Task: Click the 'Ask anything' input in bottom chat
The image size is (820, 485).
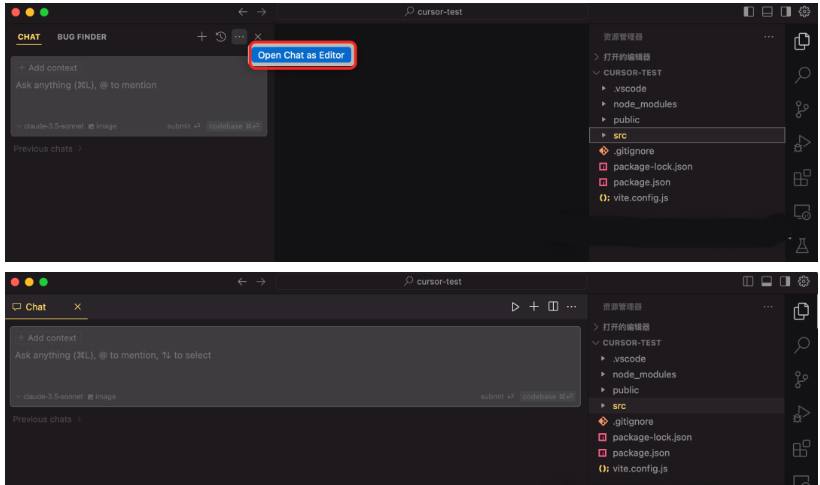Action: (200, 355)
